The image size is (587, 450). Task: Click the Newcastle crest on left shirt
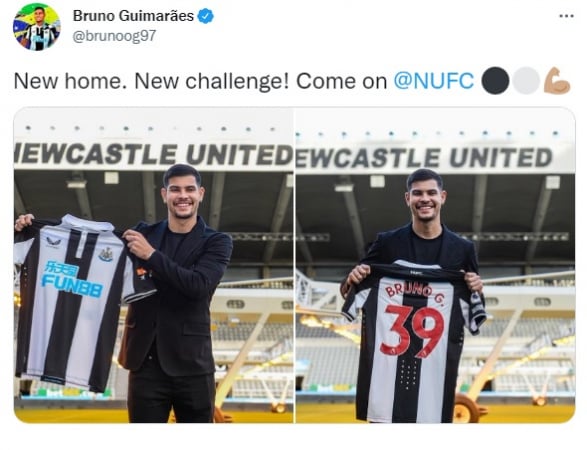106,254
